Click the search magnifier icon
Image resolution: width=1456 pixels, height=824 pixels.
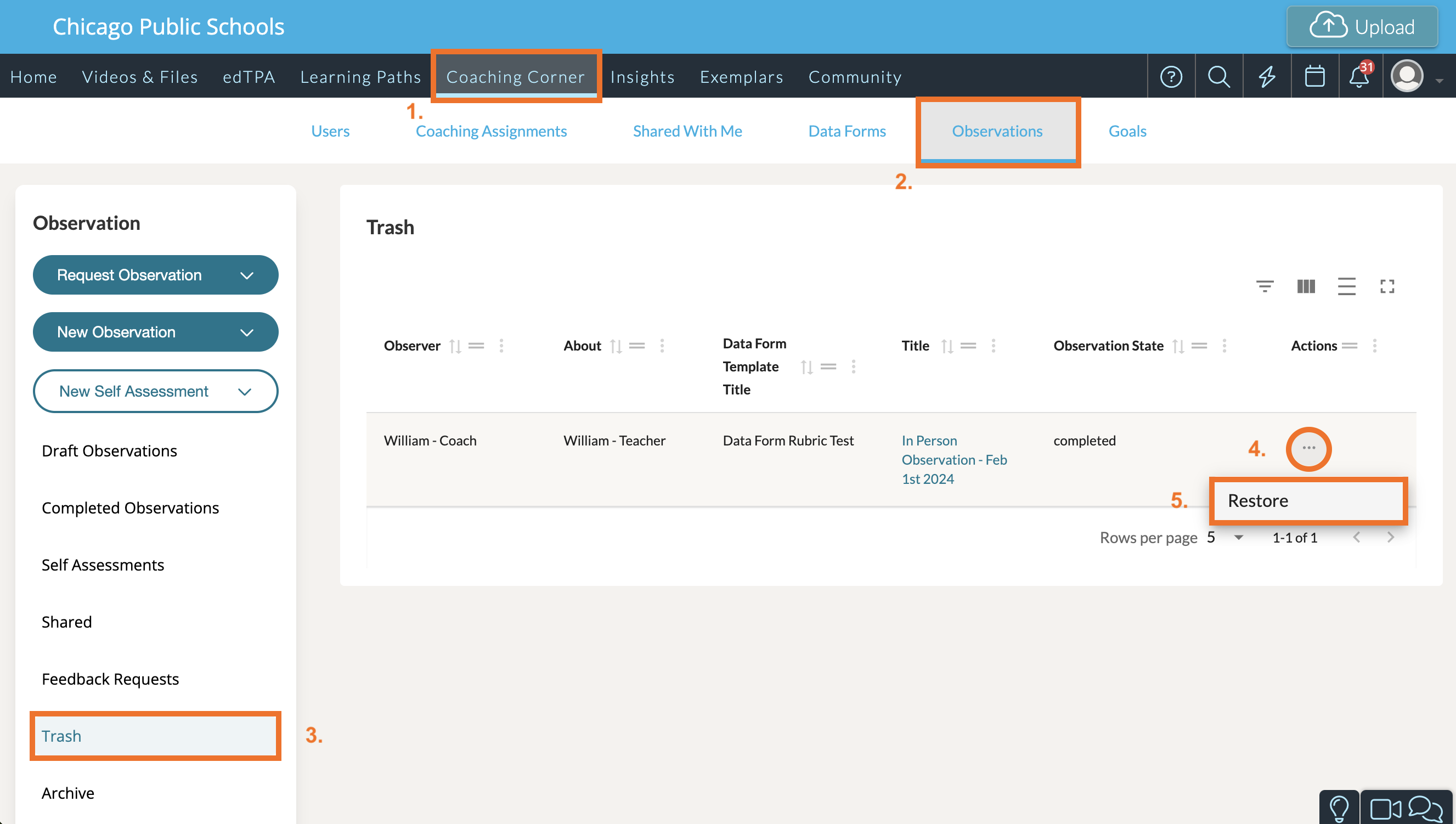(x=1218, y=76)
